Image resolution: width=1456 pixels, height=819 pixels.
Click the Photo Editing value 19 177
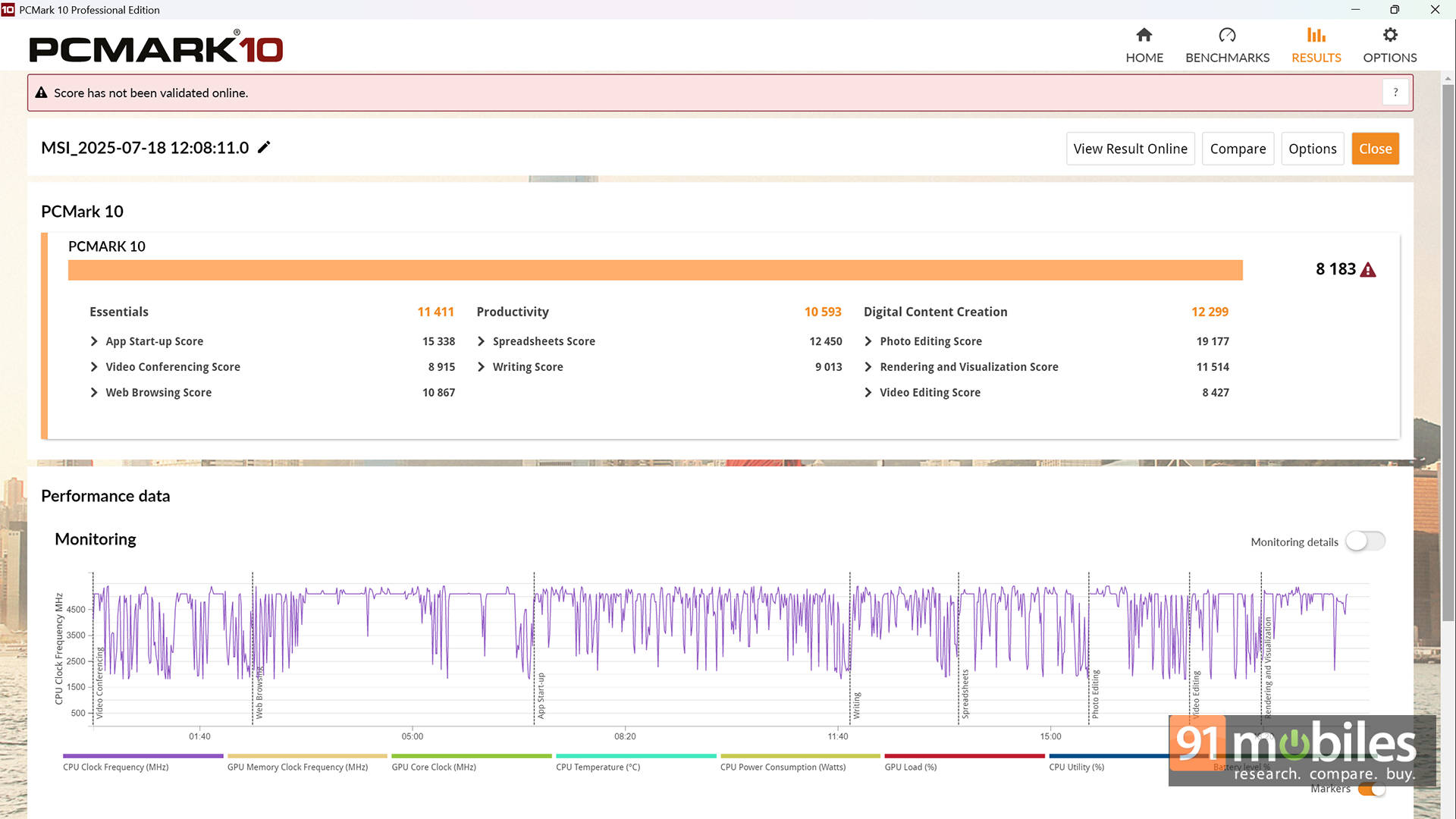[1213, 341]
